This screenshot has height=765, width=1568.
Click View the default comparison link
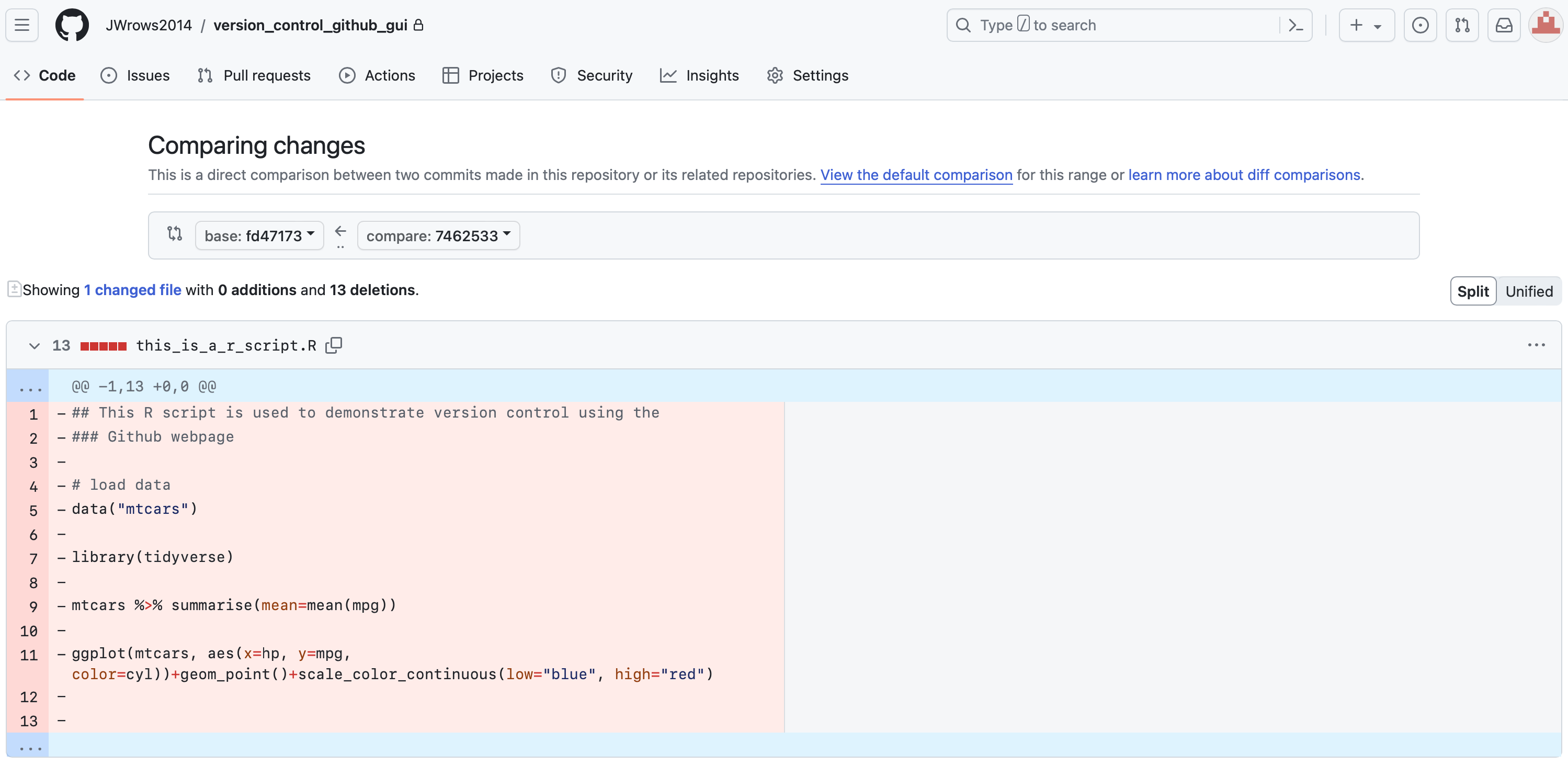[x=916, y=175]
